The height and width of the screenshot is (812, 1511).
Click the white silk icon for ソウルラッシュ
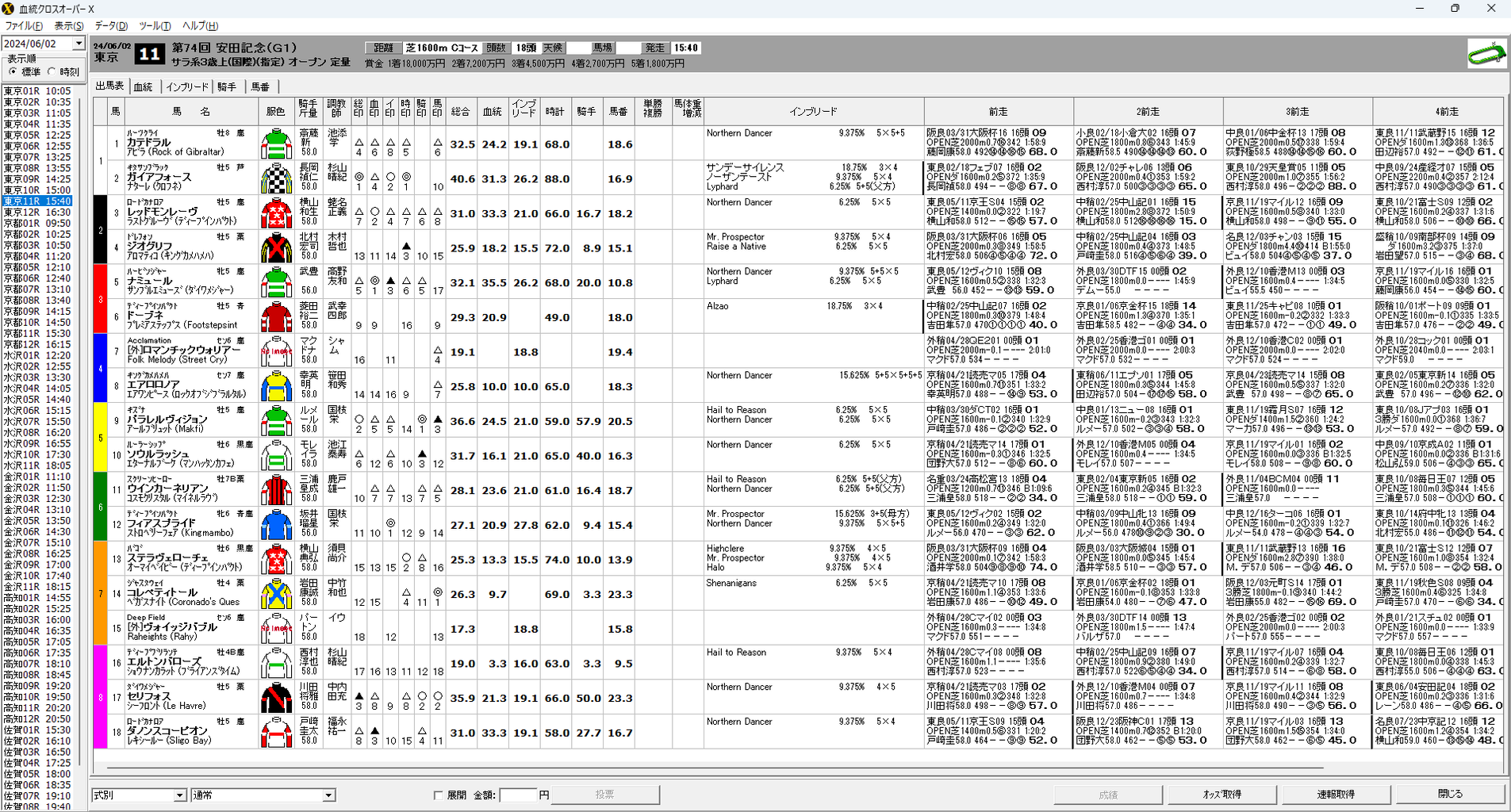point(276,455)
